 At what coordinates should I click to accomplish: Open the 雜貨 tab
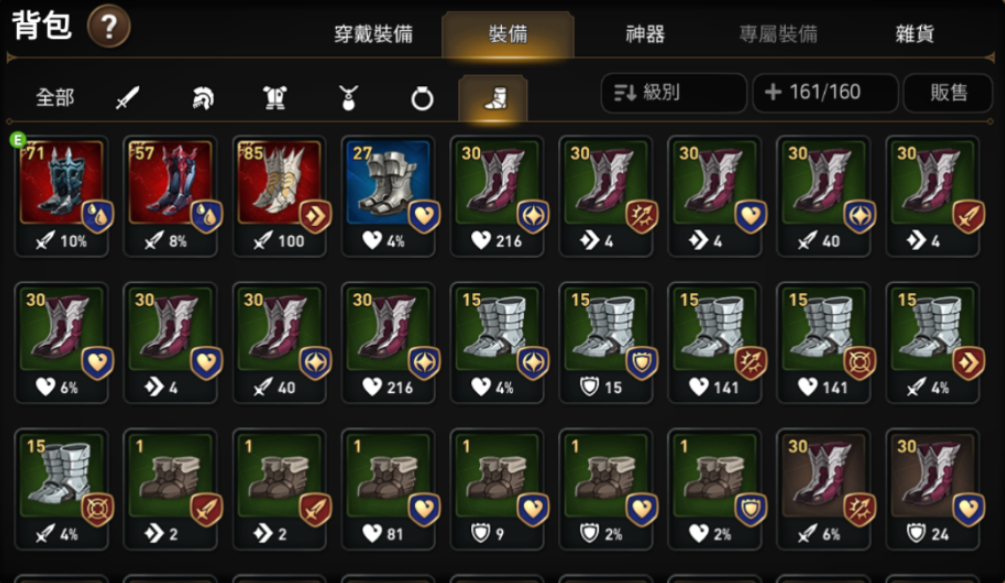pos(915,34)
